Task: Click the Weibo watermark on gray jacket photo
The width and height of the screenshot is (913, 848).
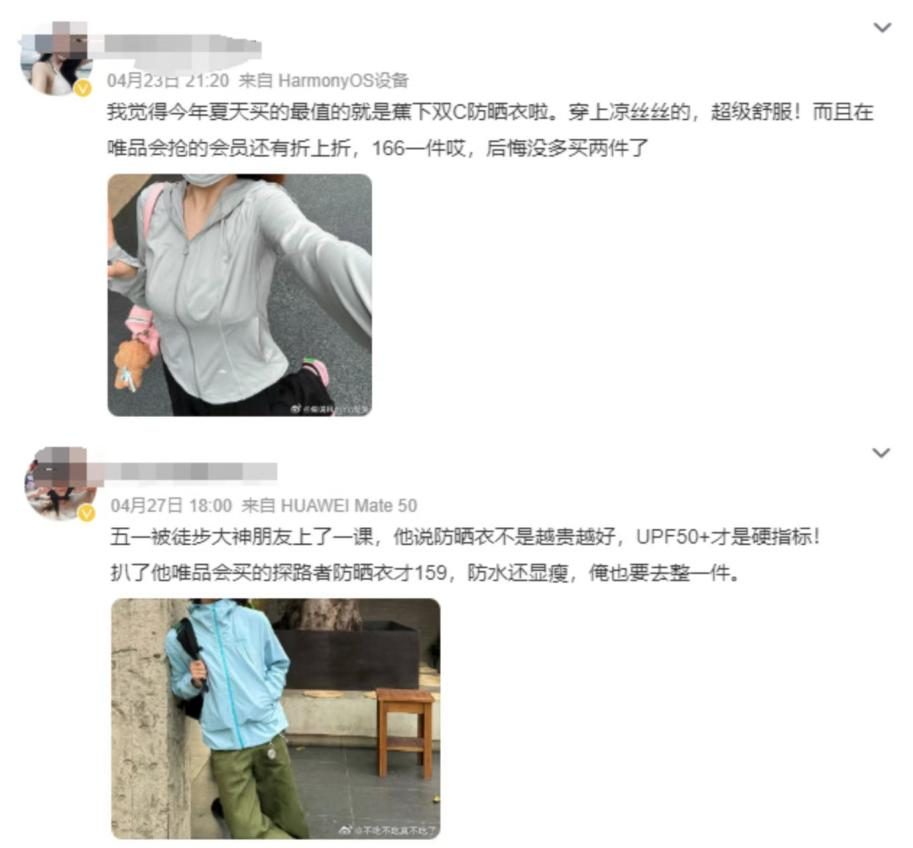Action: tap(330, 409)
